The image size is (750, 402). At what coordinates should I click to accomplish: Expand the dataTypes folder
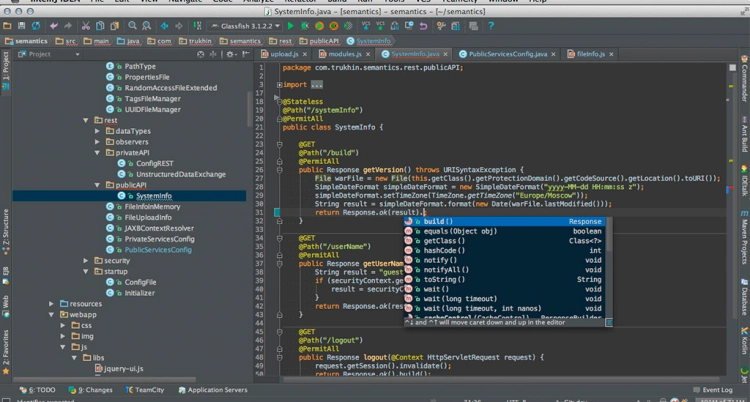pyautogui.click(x=97, y=131)
